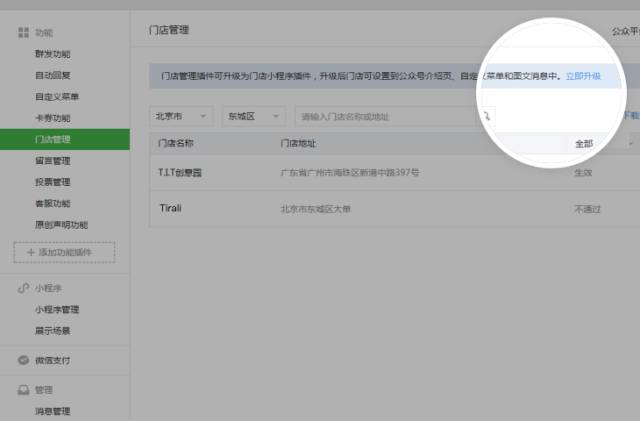This screenshot has width=640, height=421.
Task: Click the 管理 section icon
Action: (23, 390)
